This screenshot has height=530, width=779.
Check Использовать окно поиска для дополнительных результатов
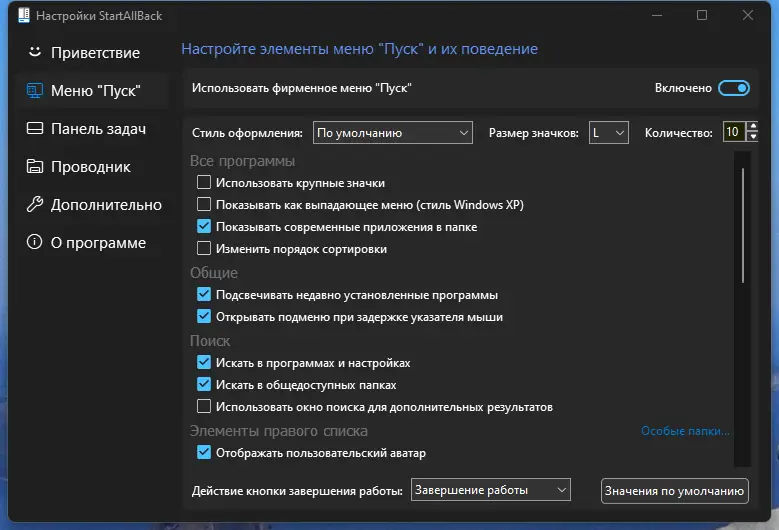[204, 406]
